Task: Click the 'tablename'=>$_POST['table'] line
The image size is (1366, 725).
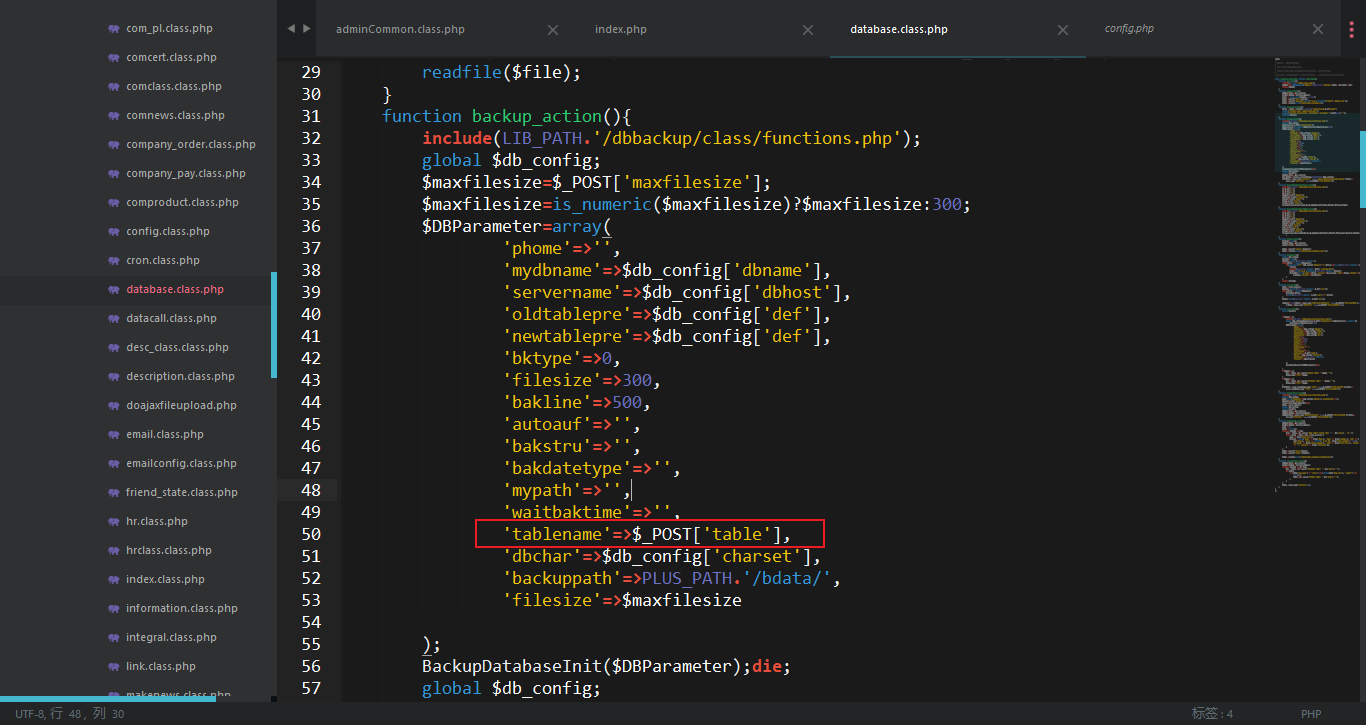Action: (647, 534)
